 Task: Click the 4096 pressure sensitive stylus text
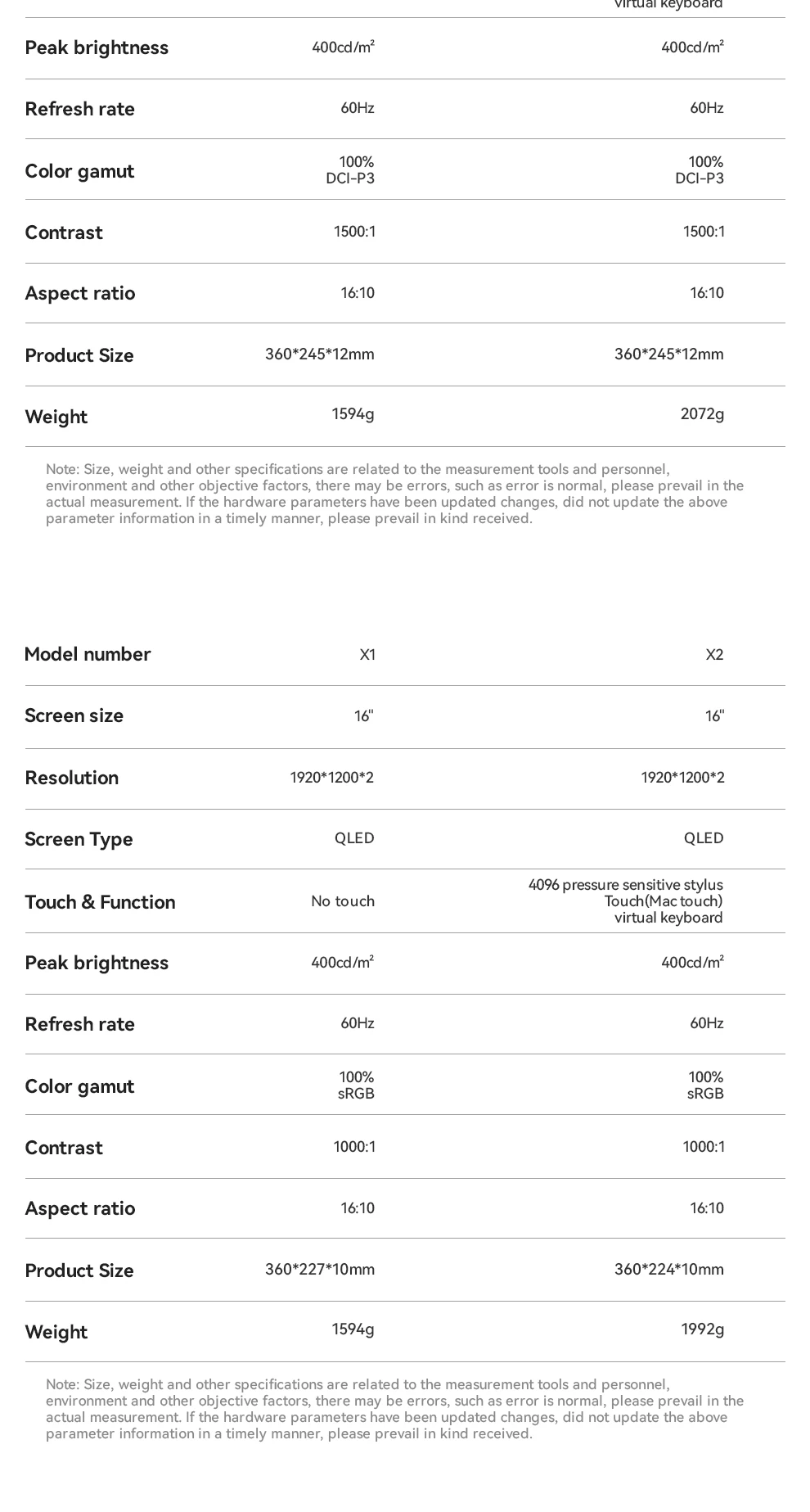pyautogui.click(x=625, y=885)
